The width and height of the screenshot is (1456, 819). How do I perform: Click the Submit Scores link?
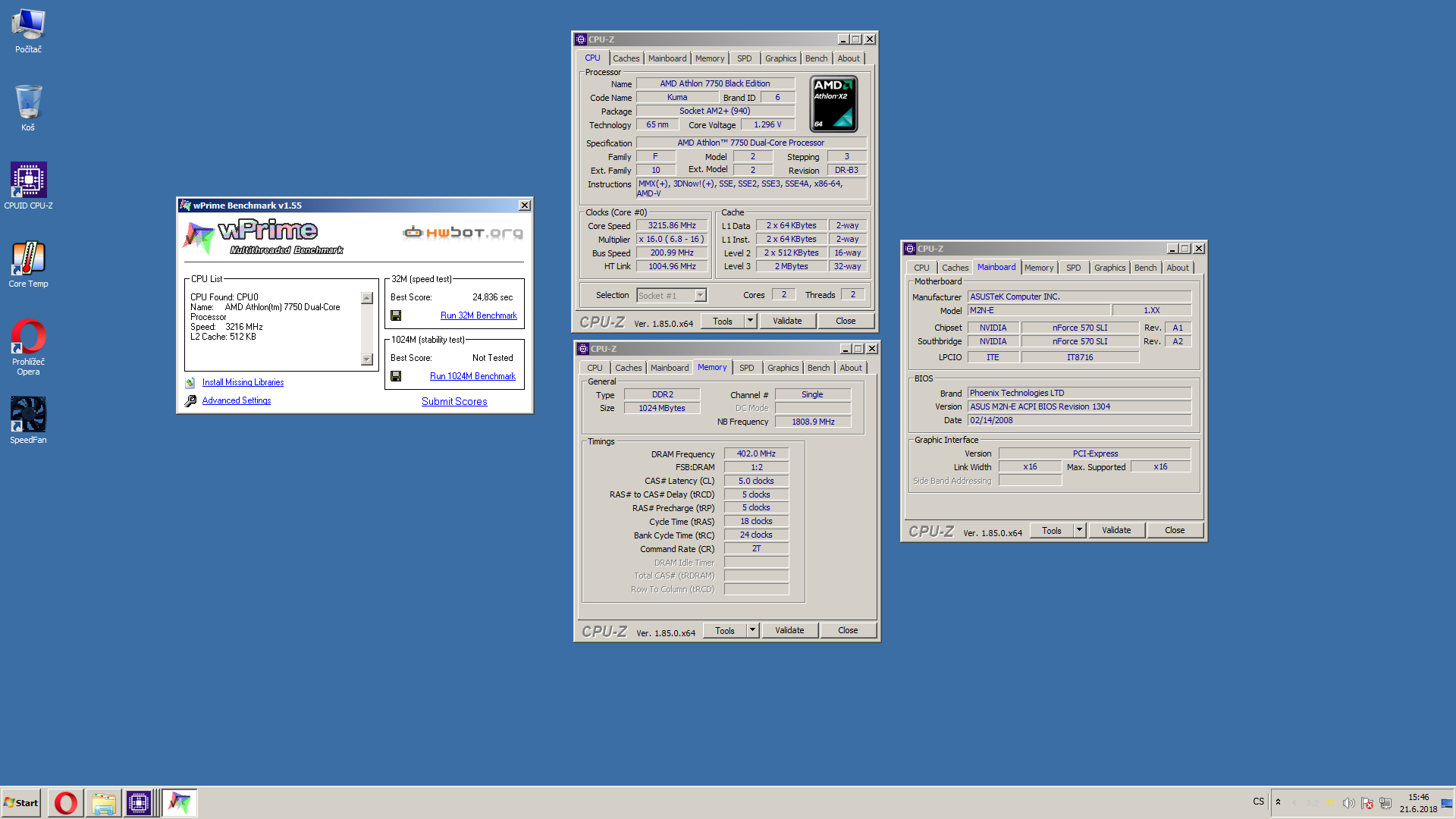click(454, 402)
